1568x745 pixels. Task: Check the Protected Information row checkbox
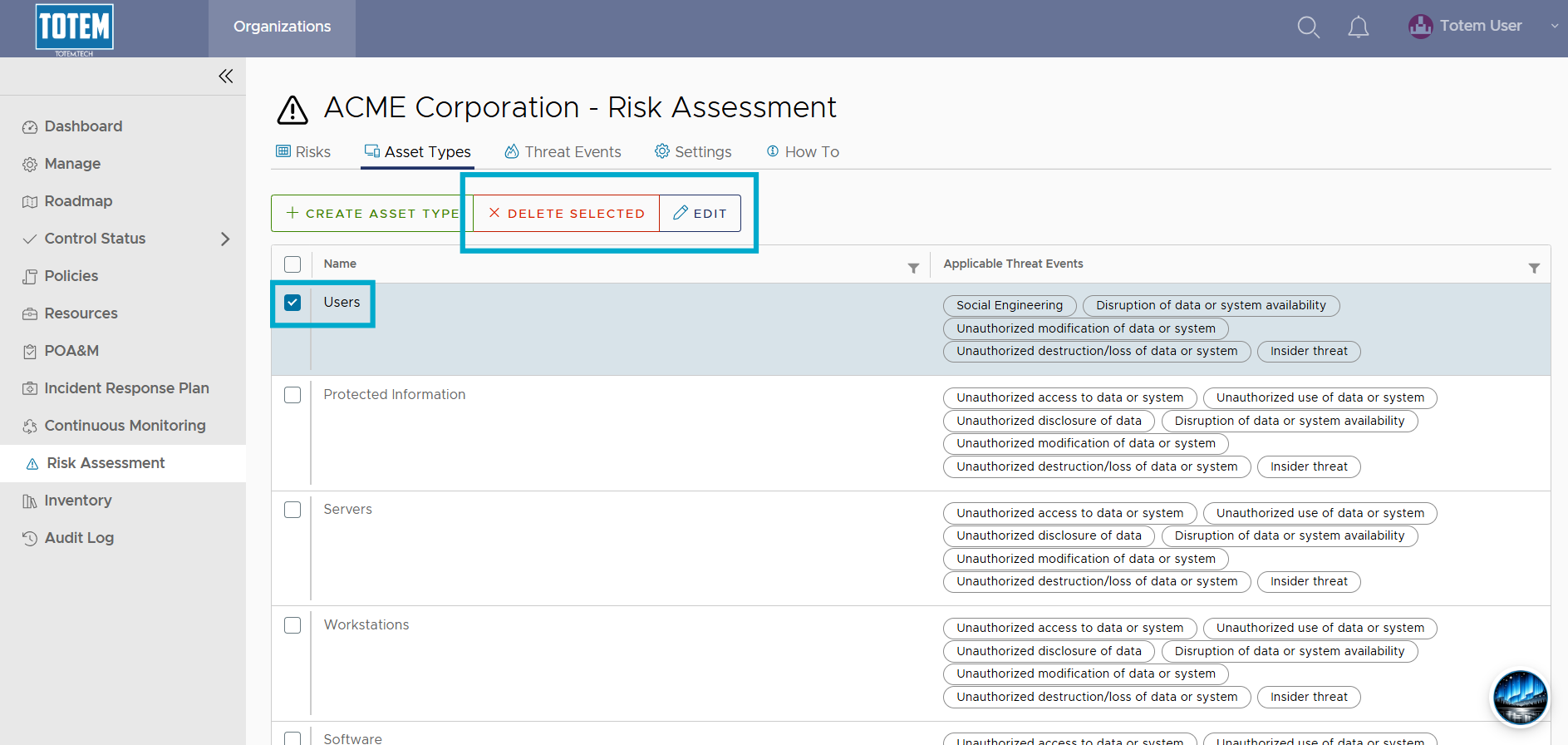tap(292, 395)
